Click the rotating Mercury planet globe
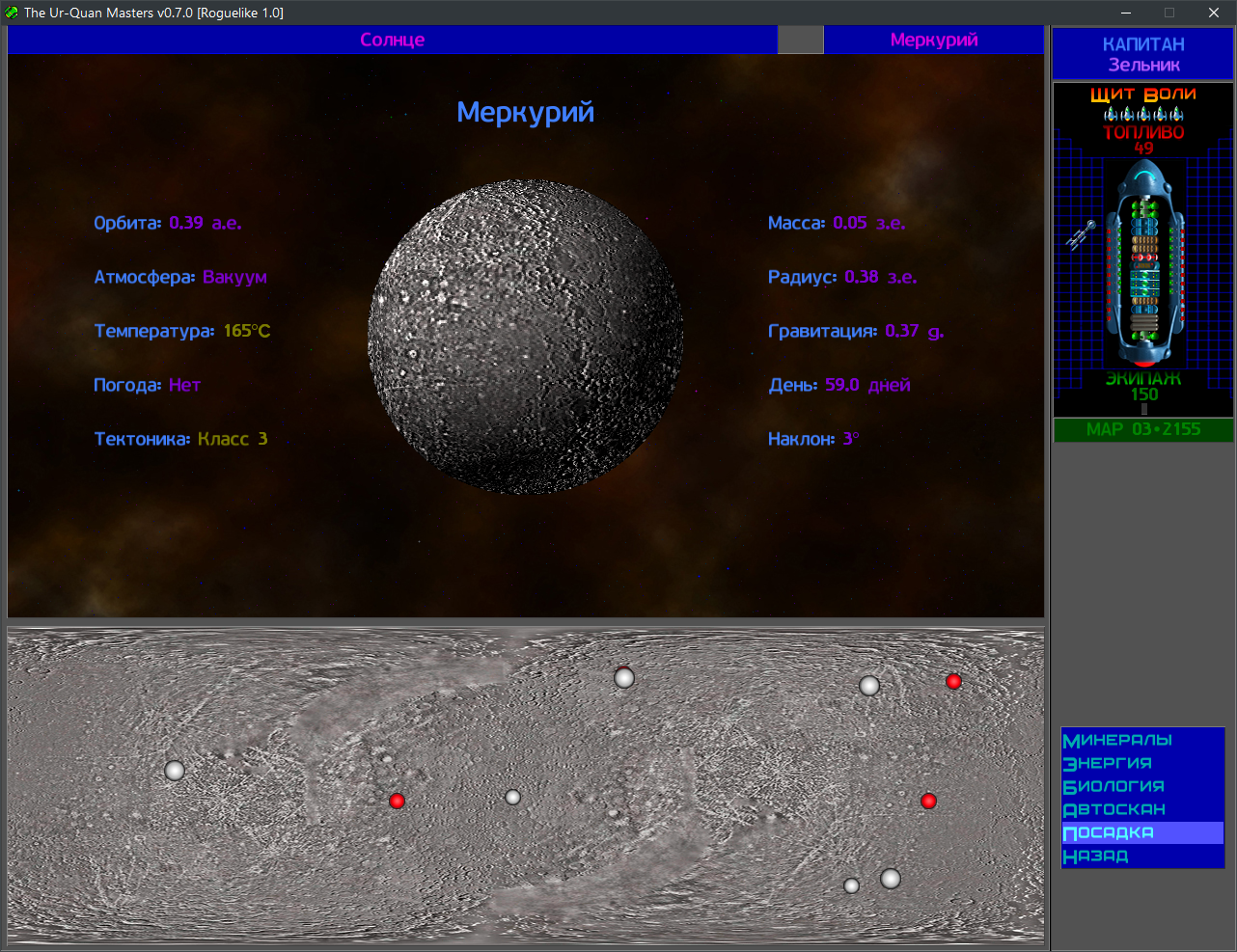 pos(526,337)
